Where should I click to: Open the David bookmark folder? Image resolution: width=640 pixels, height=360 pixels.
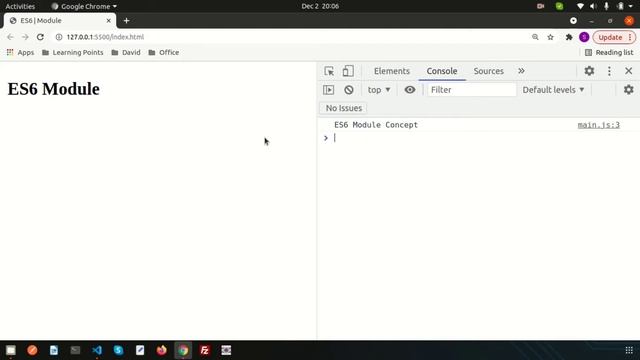tap(126, 53)
